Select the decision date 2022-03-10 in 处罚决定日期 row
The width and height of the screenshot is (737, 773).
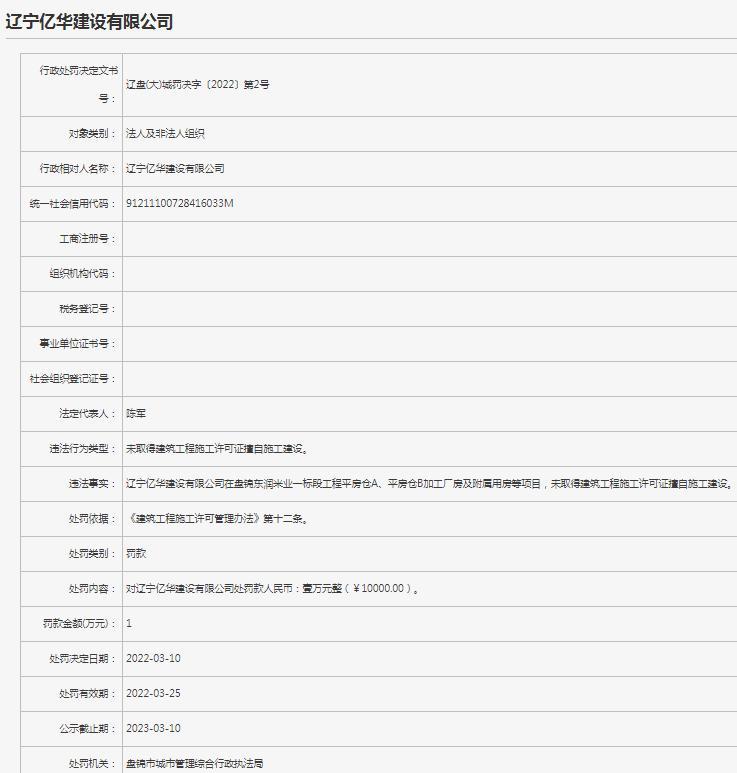point(153,658)
